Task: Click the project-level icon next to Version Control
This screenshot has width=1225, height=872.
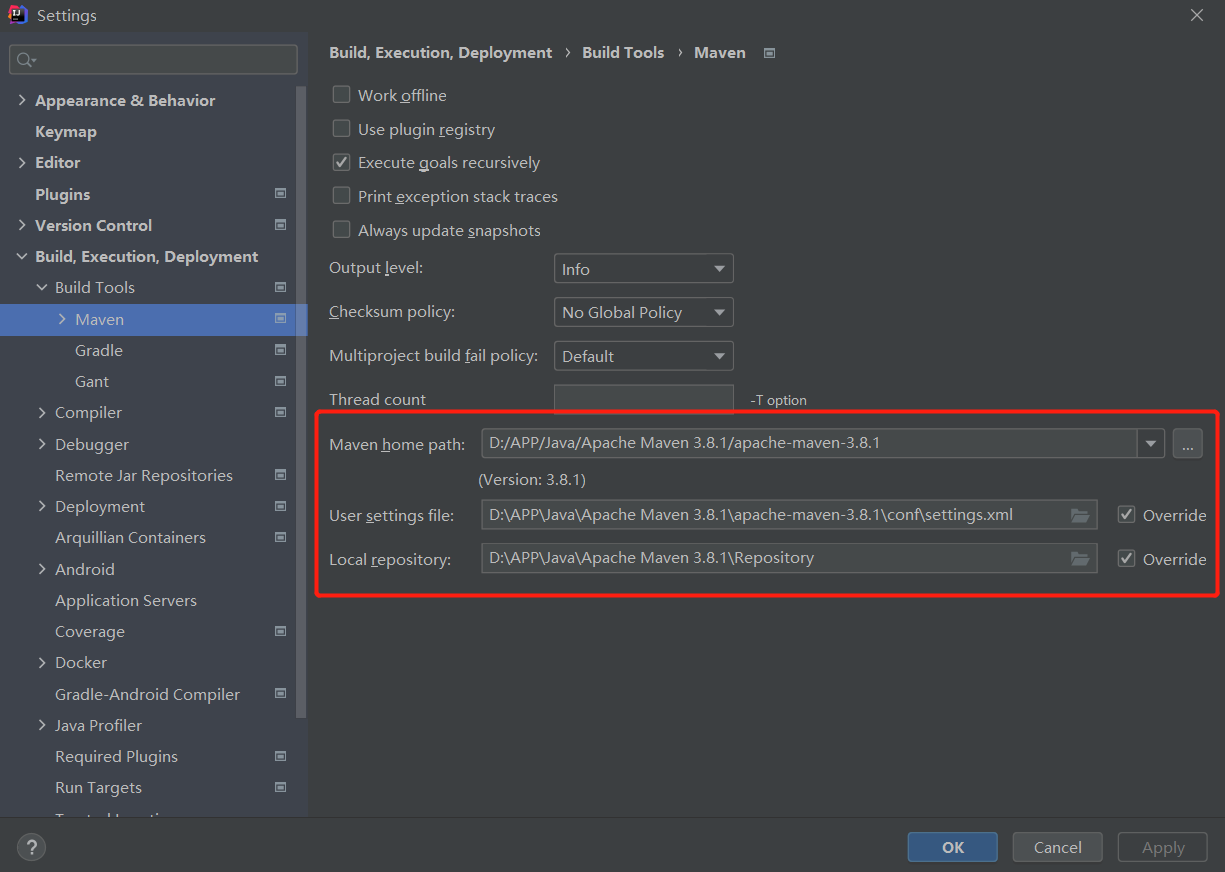Action: (280, 225)
